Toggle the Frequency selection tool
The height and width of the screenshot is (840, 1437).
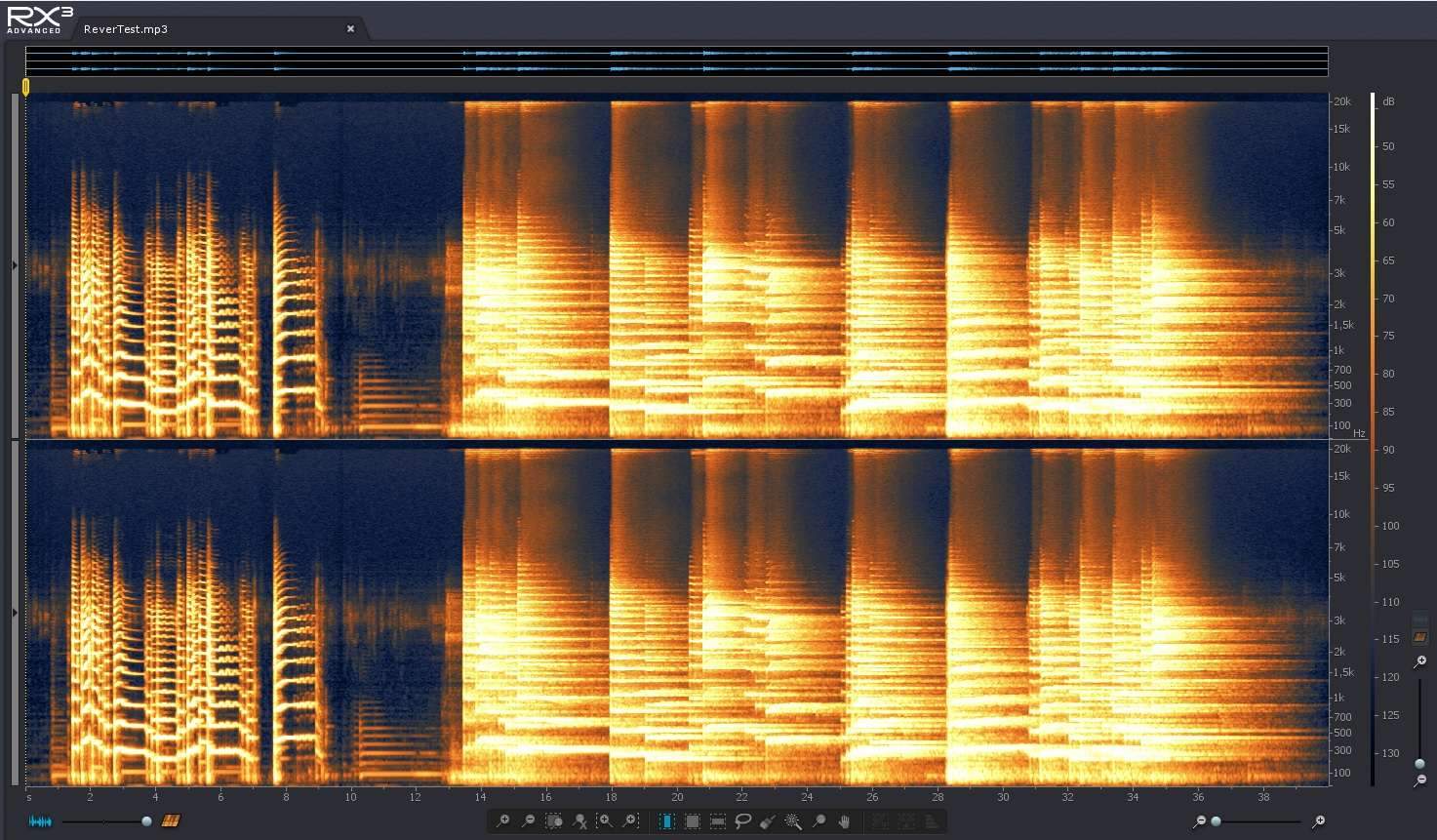pyautogui.click(x=717, y=821)
